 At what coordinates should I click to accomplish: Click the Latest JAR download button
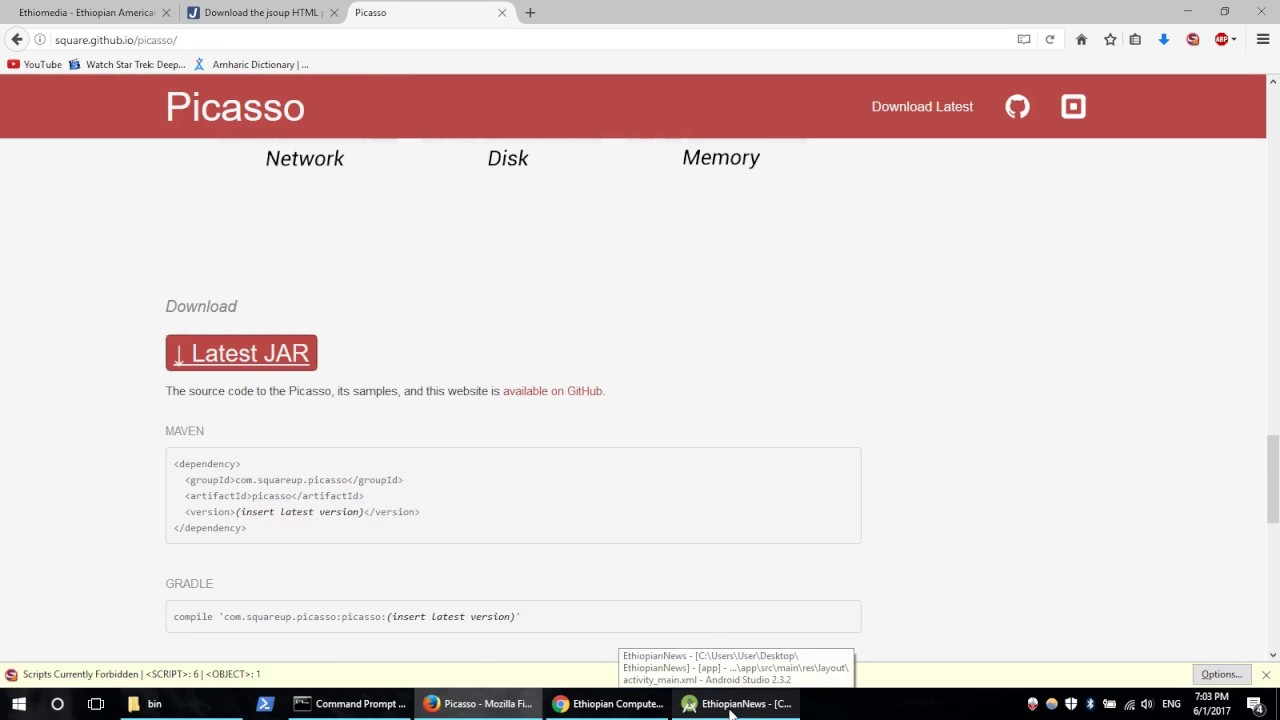(x=241, y=353)
